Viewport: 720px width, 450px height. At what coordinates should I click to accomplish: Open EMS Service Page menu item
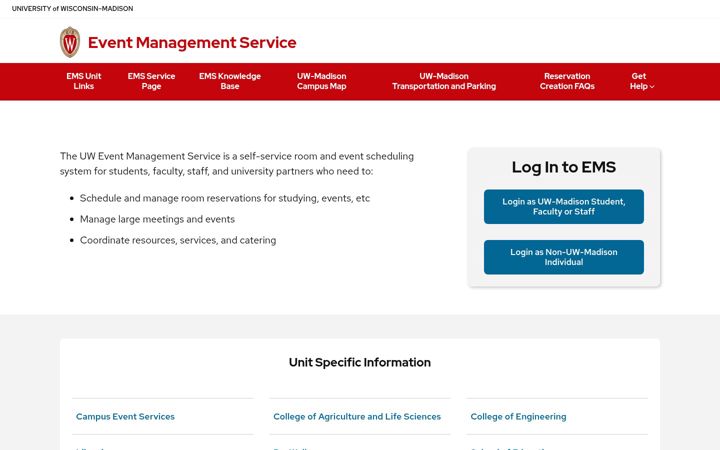151,81
